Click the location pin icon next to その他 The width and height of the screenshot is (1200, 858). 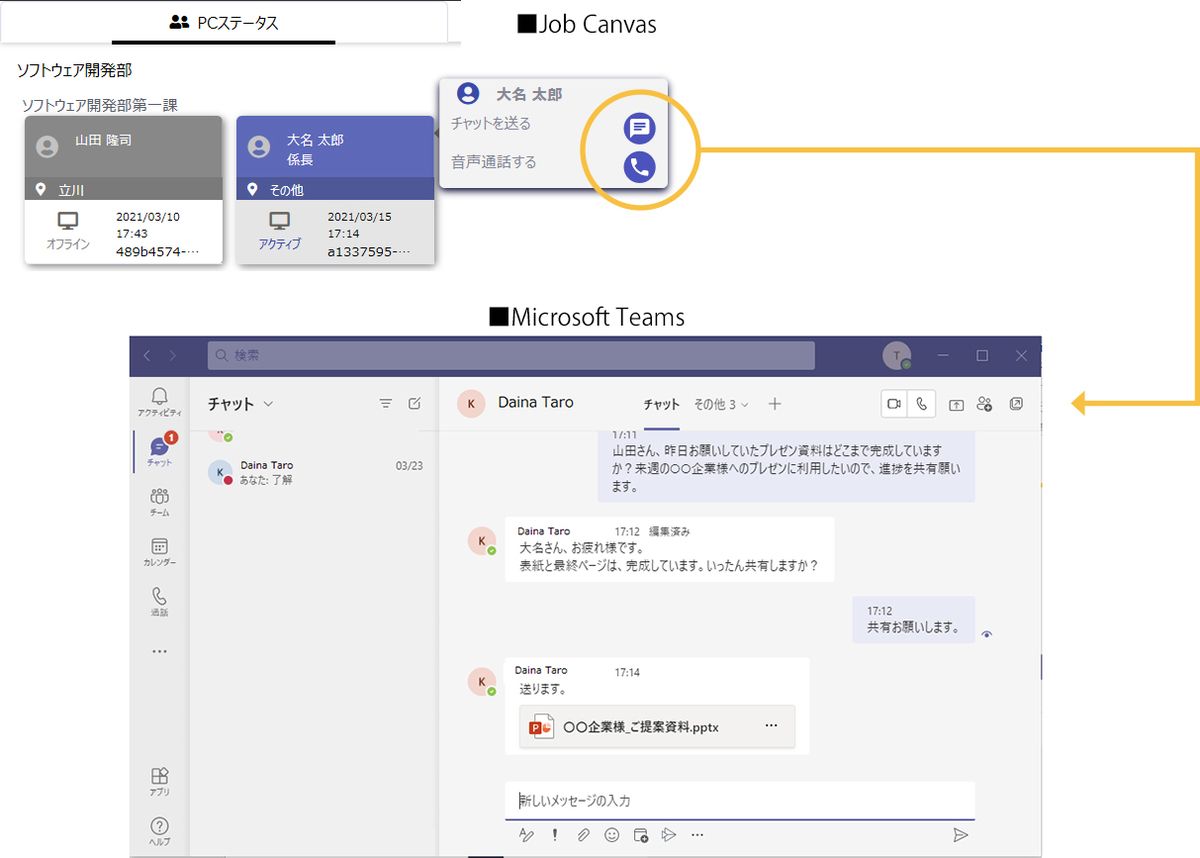[x=253, y=189]
